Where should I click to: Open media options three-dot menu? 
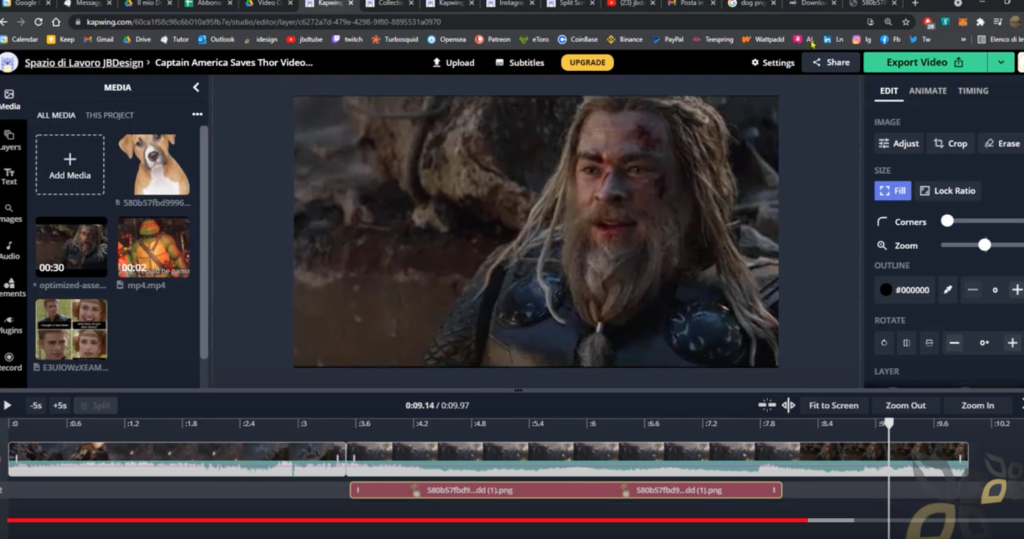point(197,114)
